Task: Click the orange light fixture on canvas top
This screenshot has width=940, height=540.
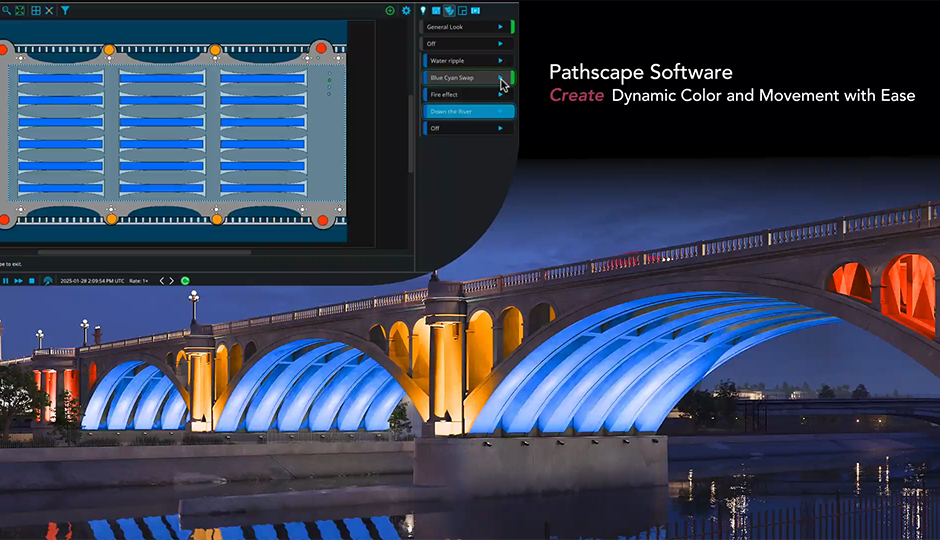Action: tap(110, 49)
